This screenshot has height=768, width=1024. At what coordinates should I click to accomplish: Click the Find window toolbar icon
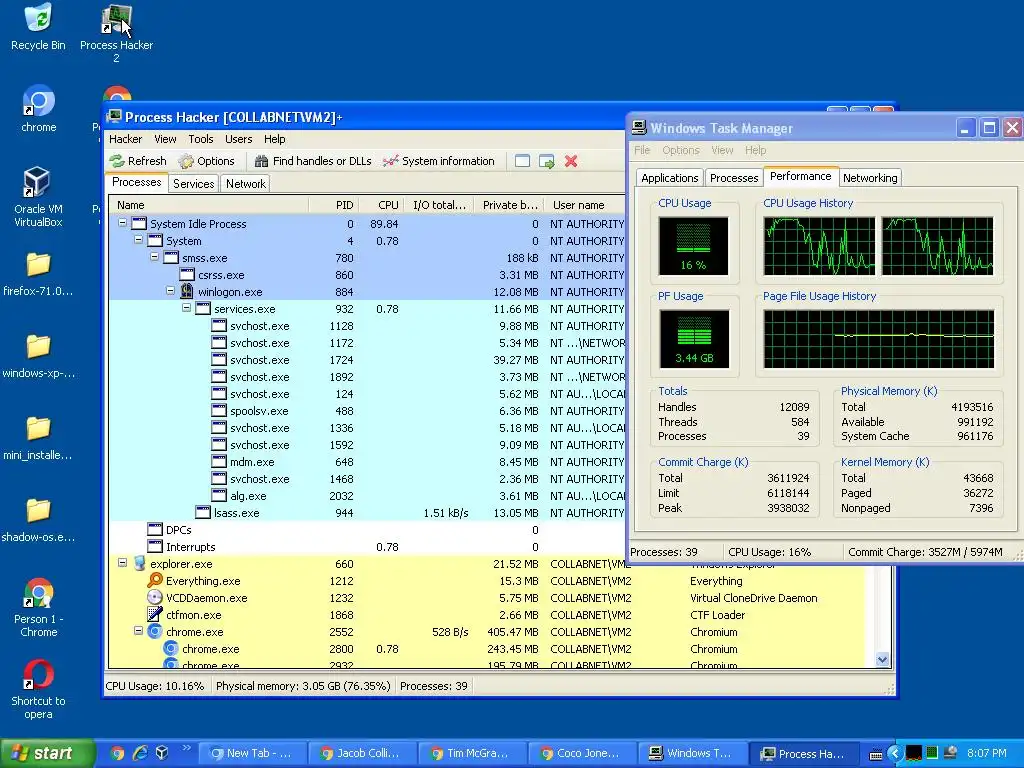pos(522,161)
